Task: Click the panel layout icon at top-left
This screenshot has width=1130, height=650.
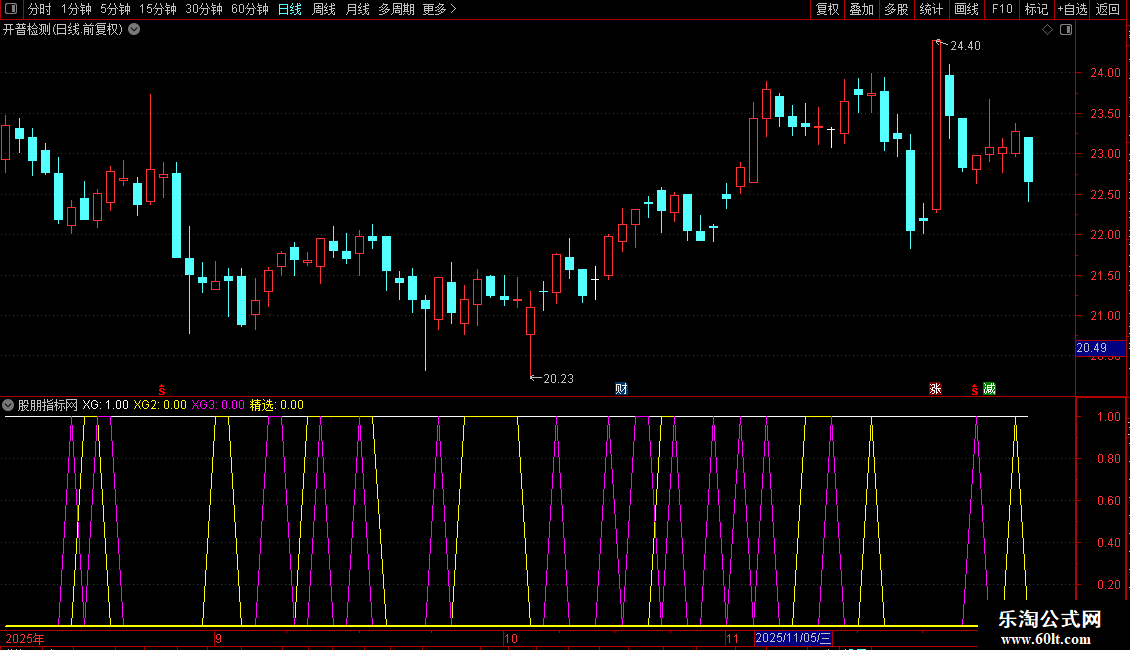Action: pyautogui.click(x=11, y=9)
